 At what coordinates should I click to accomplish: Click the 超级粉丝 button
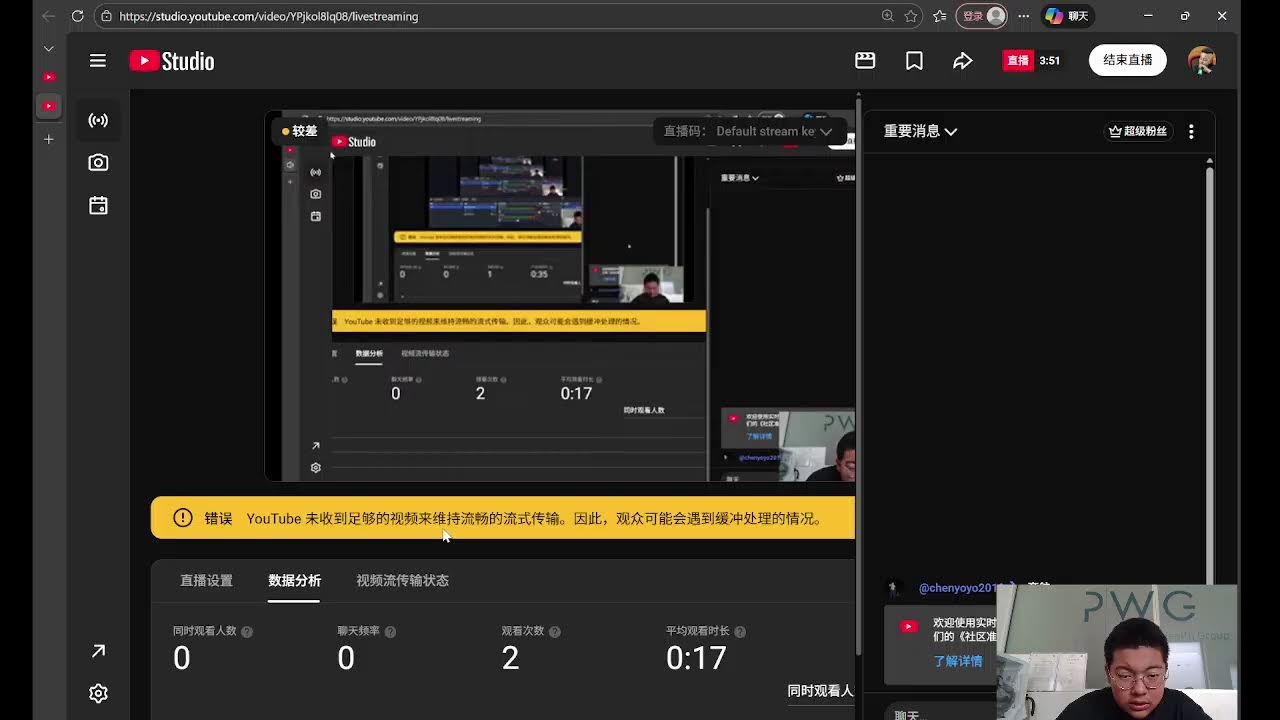click(1138, 131)
